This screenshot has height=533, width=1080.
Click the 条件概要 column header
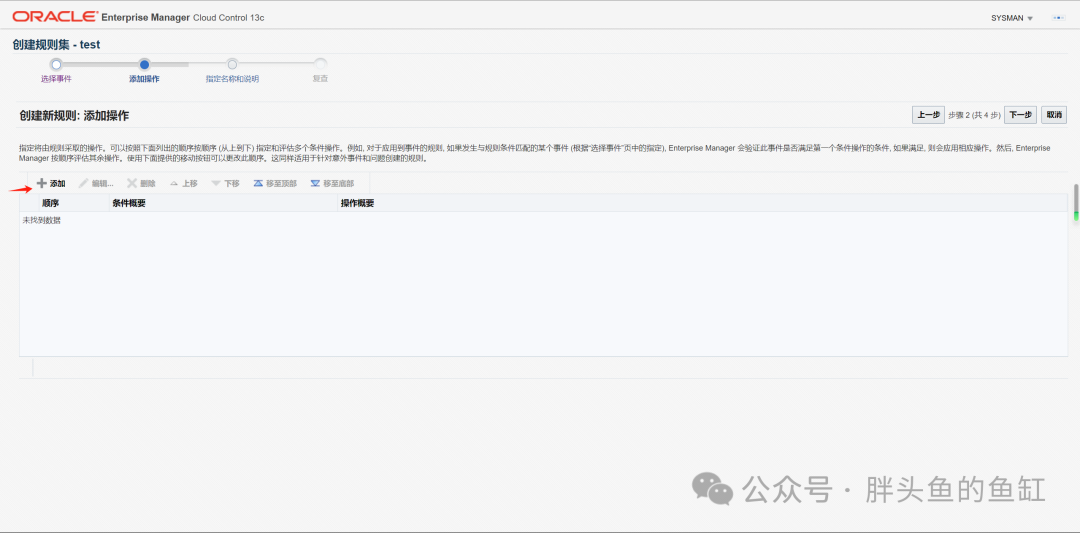(129, 203)
